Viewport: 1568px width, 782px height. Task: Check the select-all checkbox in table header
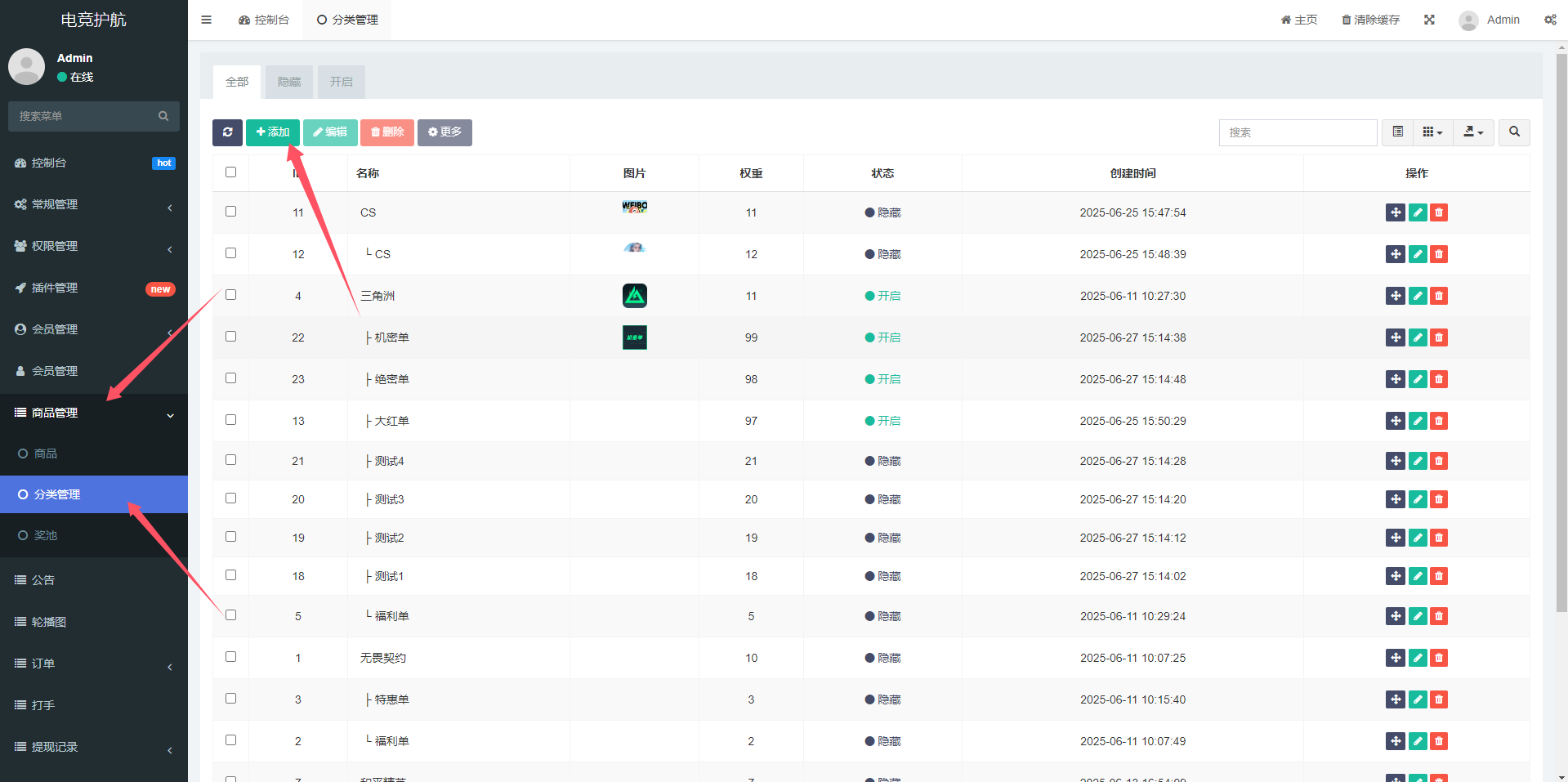pyautogui.click(x=230, y=172)
